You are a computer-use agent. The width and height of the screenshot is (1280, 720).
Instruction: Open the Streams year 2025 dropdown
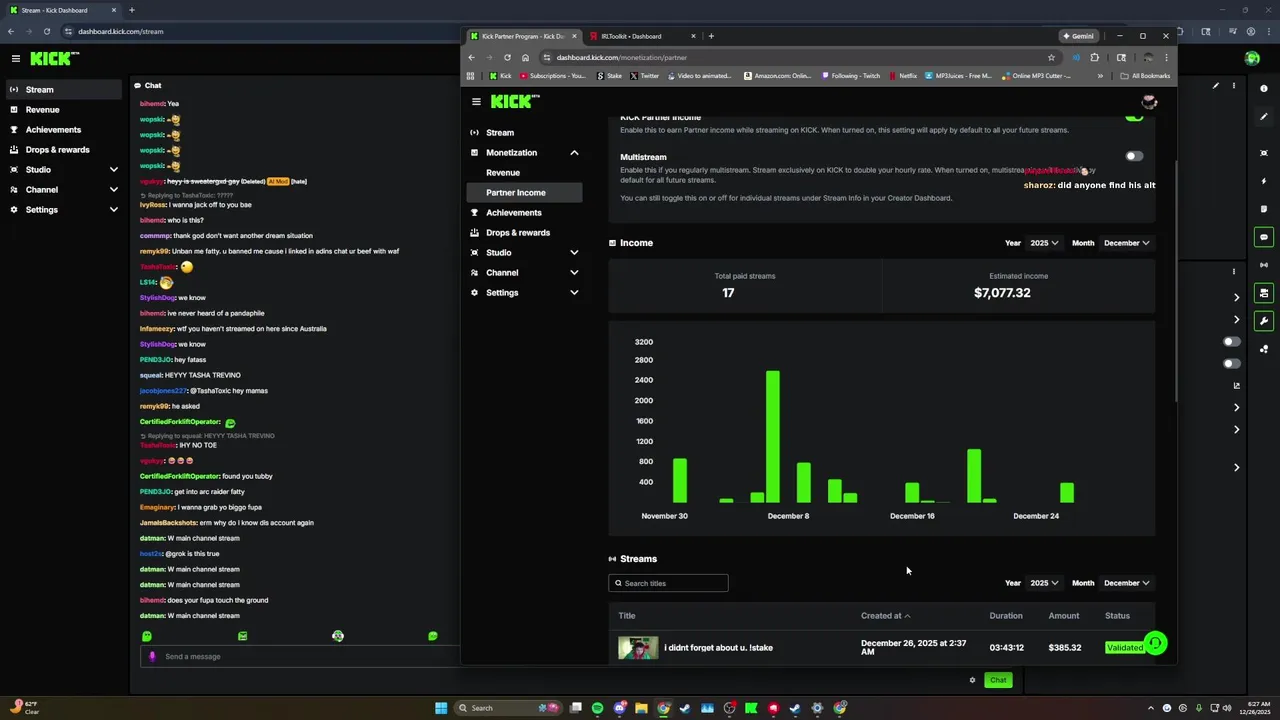pyautogui.click(x=1044, y=583)
